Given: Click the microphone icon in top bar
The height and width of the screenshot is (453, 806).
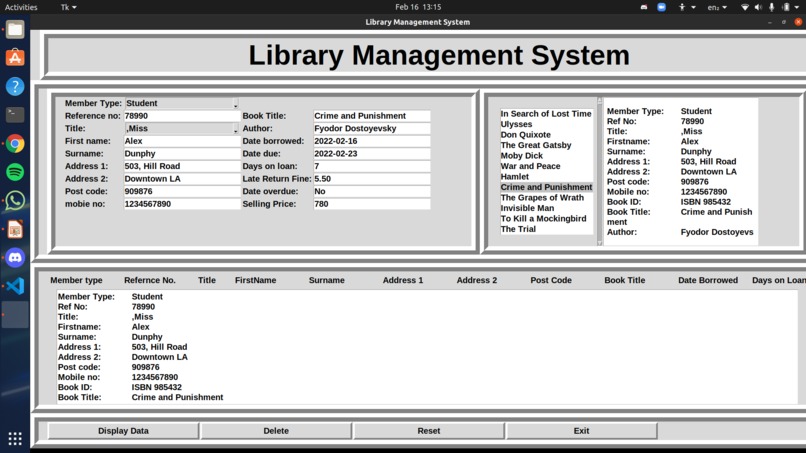Looking at the screenshot, I should tap(772, 7).
